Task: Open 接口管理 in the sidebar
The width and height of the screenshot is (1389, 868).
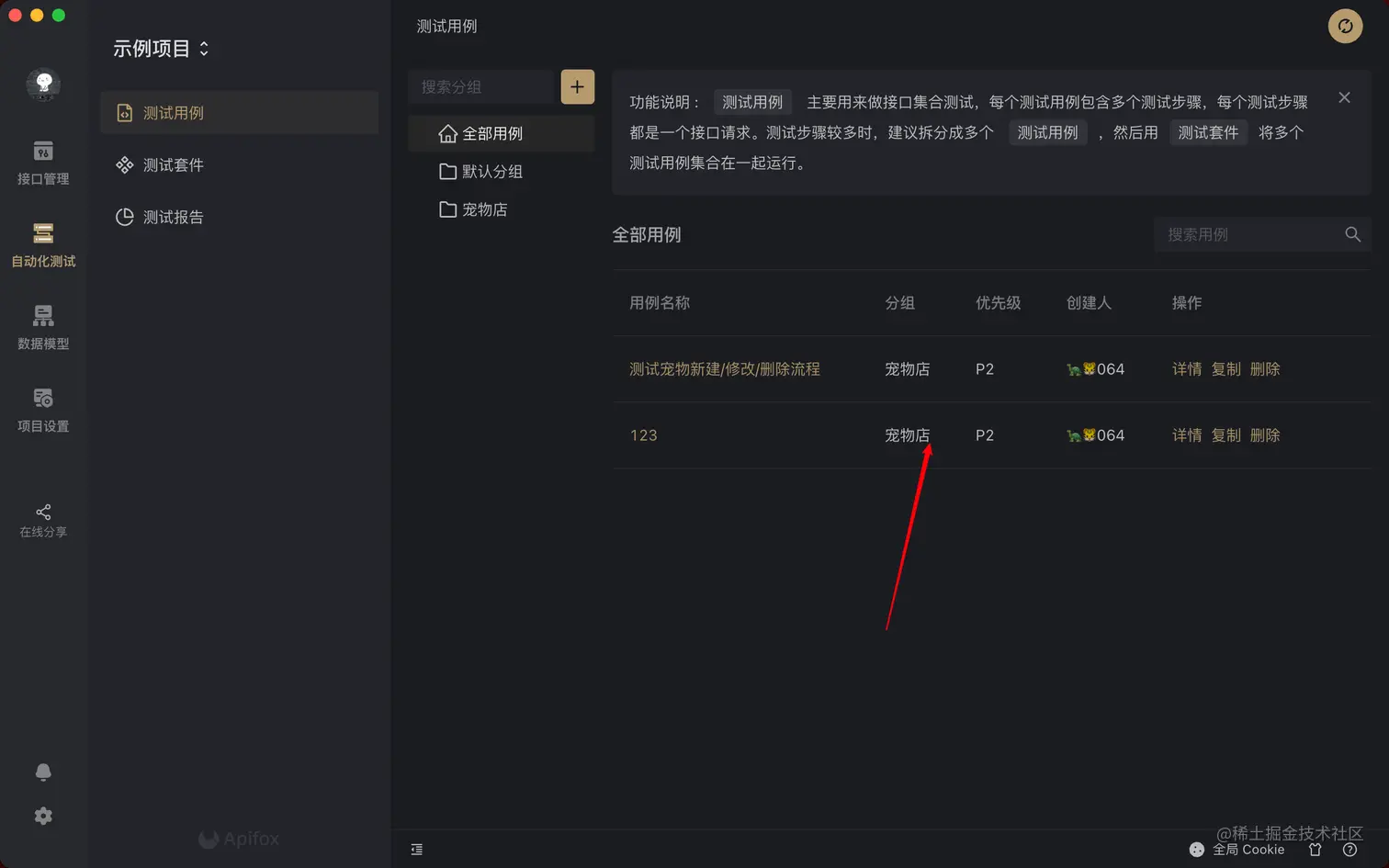Action: 43,163
